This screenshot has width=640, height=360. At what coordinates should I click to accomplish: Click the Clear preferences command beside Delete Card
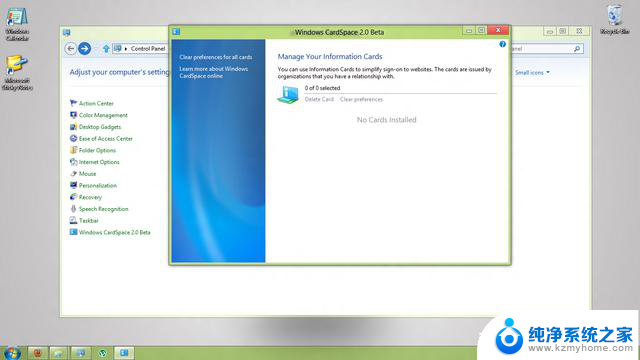[361, 99]
